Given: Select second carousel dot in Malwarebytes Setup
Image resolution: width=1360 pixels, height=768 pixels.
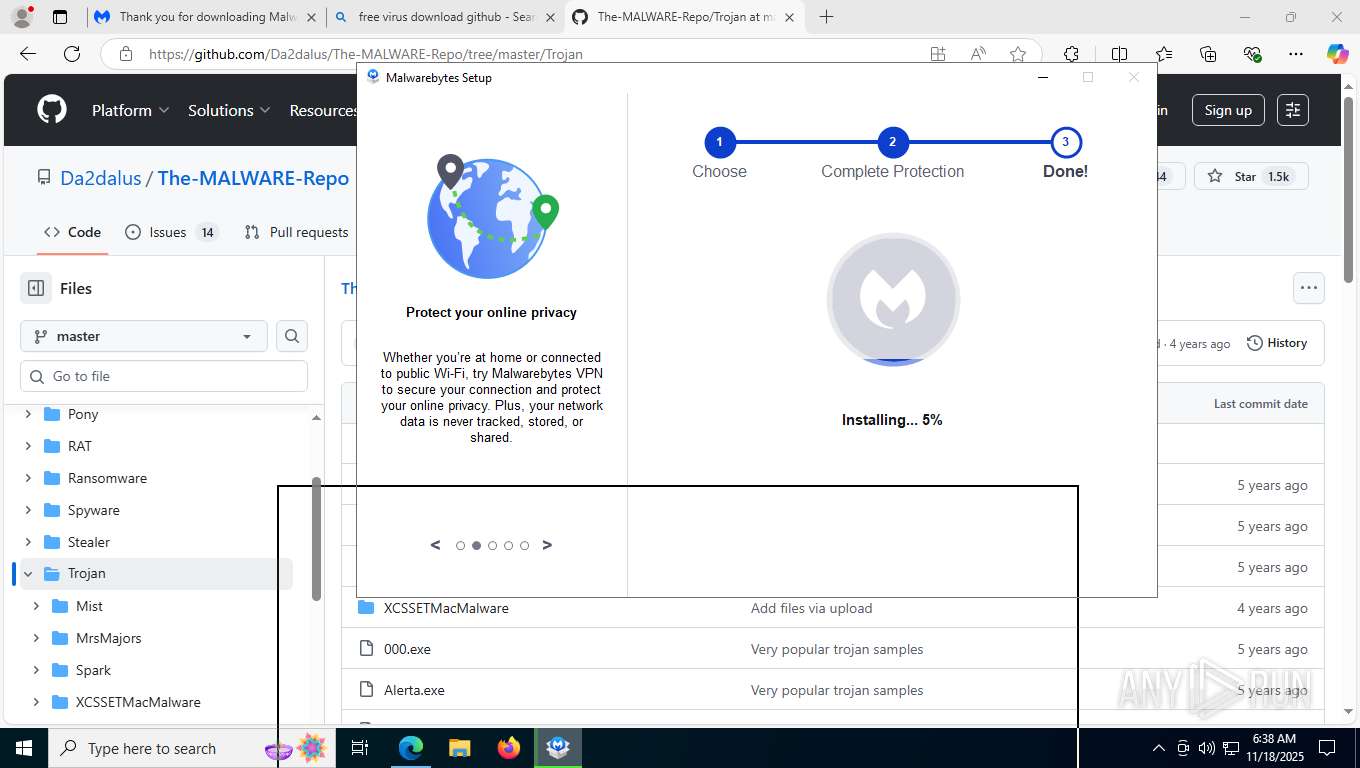Looking at the screenshot, I should [x=476, y=546].
